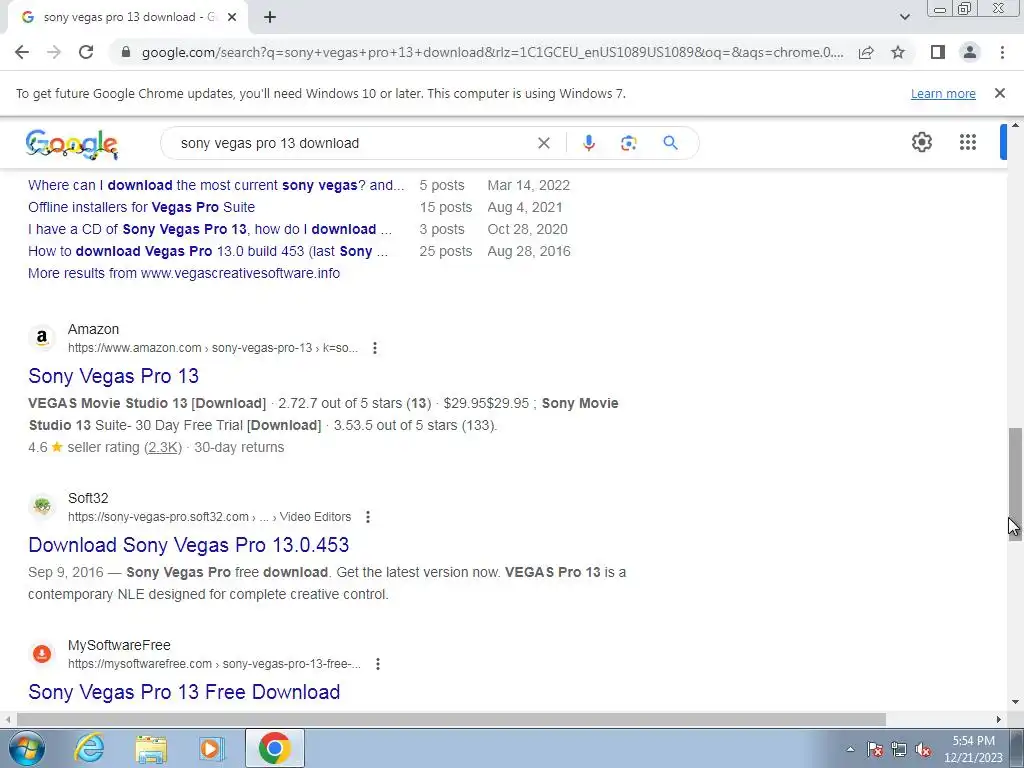This screenshot has height=768, width=1024.
Task: Clear the search box text
Action: pyautogui.click(x=543, y=143)
